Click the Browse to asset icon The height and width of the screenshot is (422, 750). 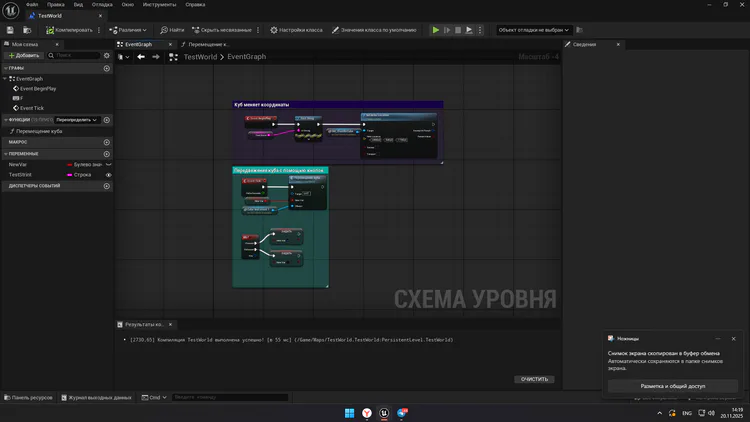pos(27,30)
